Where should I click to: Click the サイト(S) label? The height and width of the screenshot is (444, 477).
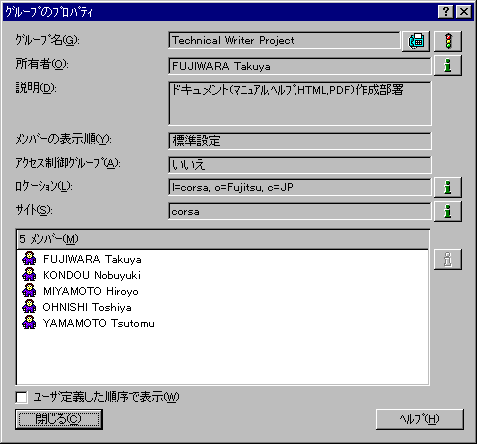coord(34,210)
